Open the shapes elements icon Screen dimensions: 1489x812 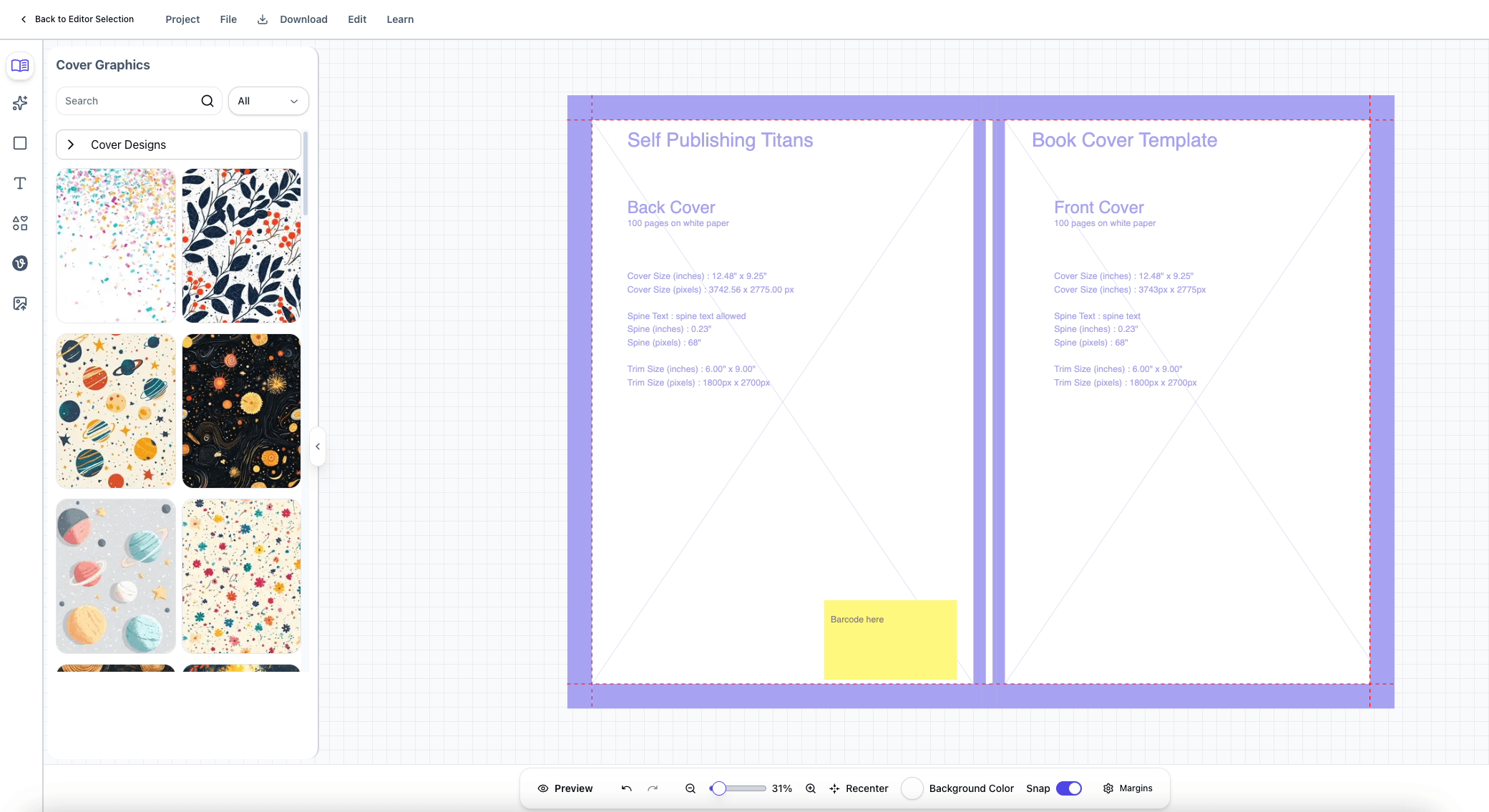point(20,223)
